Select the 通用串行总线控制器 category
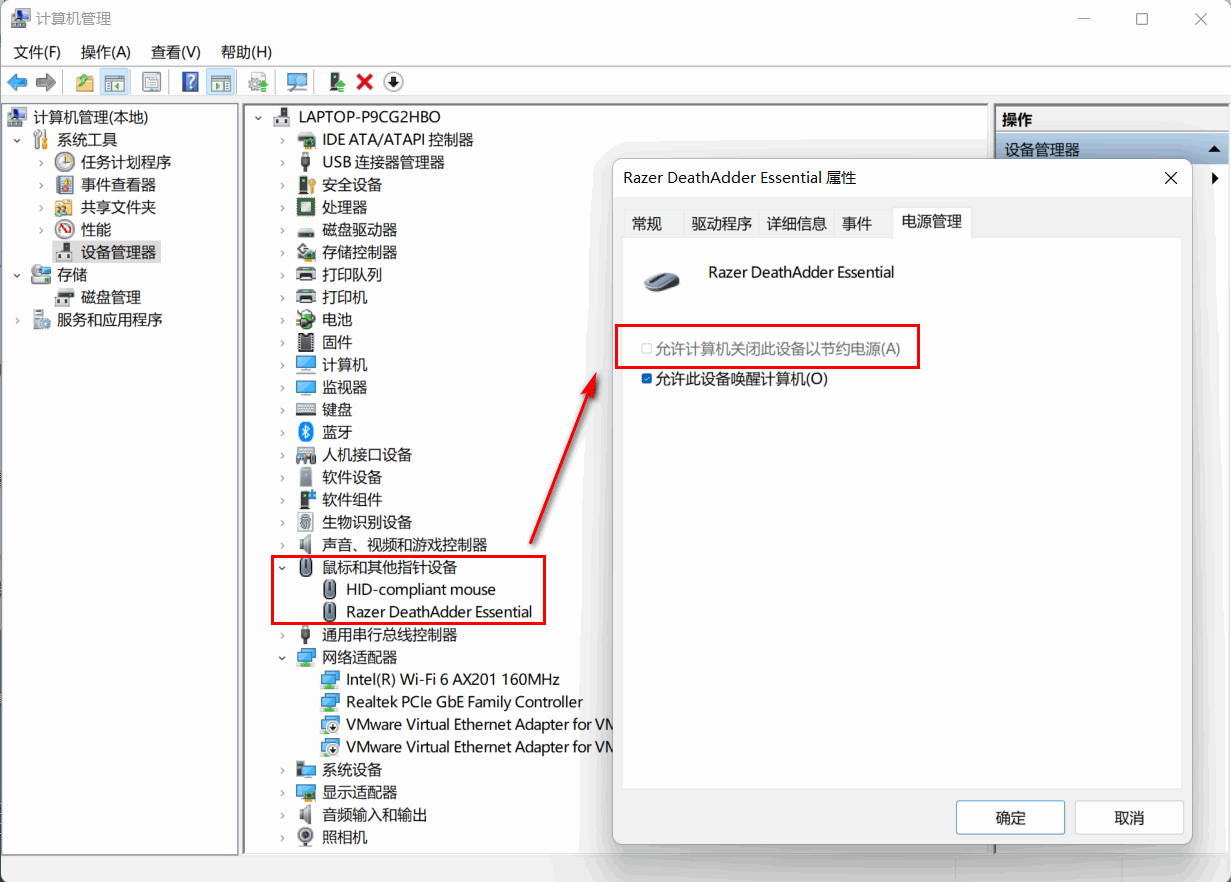This screenshot has width=1231, height=882. pyautogui.click(x=389, y=635)
